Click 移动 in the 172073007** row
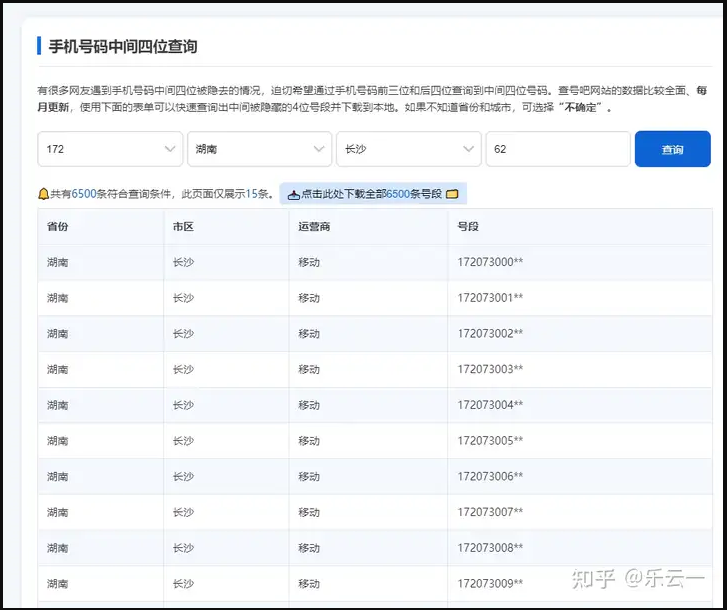The height and width of the screenshot is (610, 727). tap(309, 512)
